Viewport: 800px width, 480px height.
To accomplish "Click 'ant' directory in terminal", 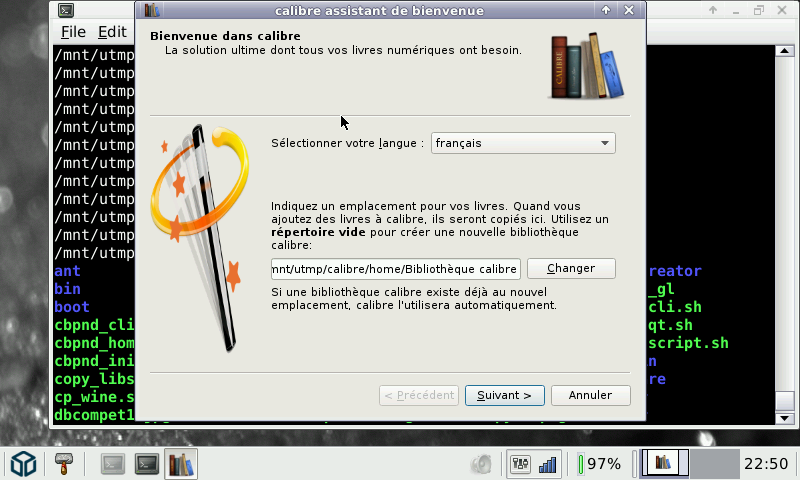I will [x=67, y=271].
